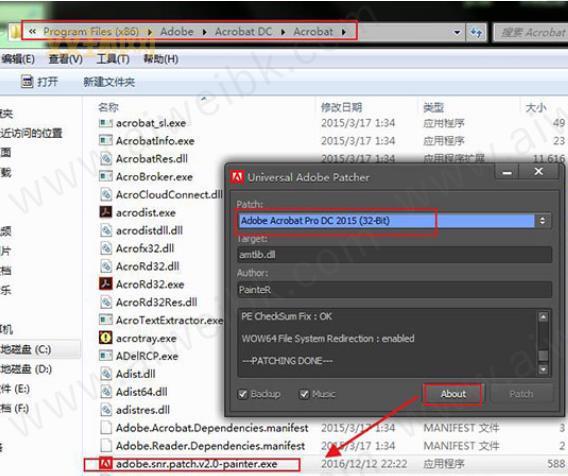Click the date 2016/12/12 22:22 cell
The width and height of the screenshot is (568, 476).
point(364,464)
